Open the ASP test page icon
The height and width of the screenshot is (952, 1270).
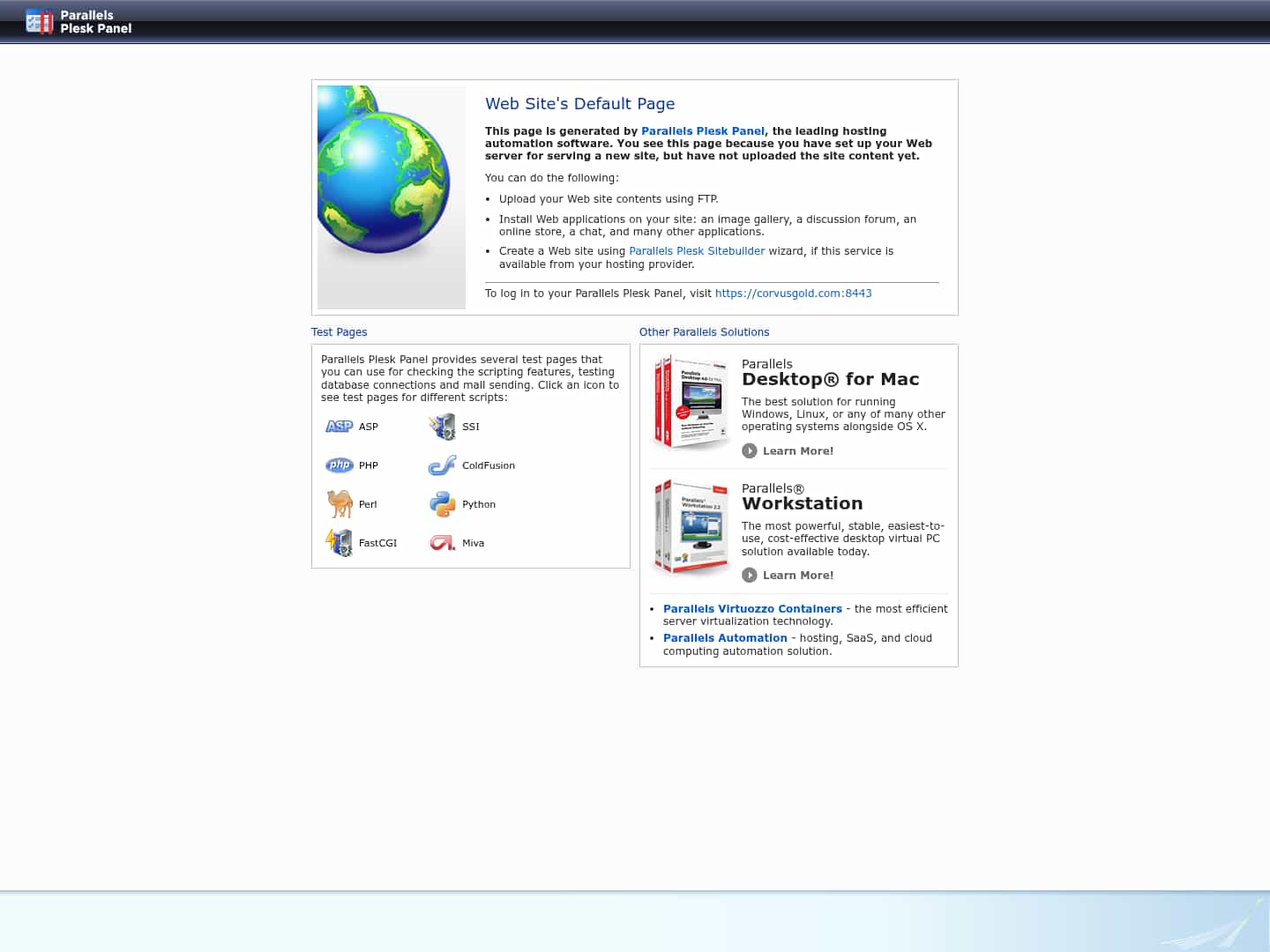339,426
